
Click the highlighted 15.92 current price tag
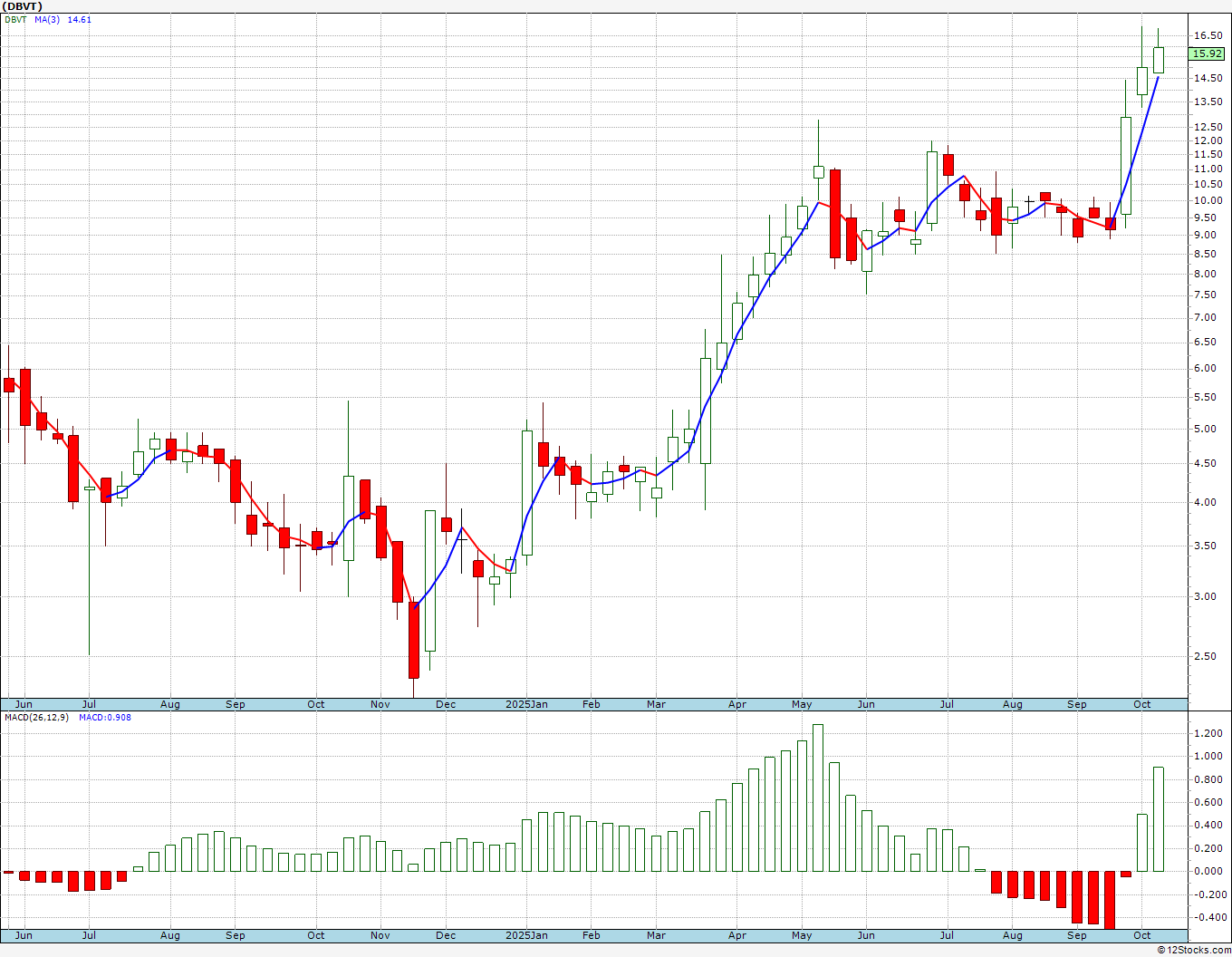(x=1207, y=53)
